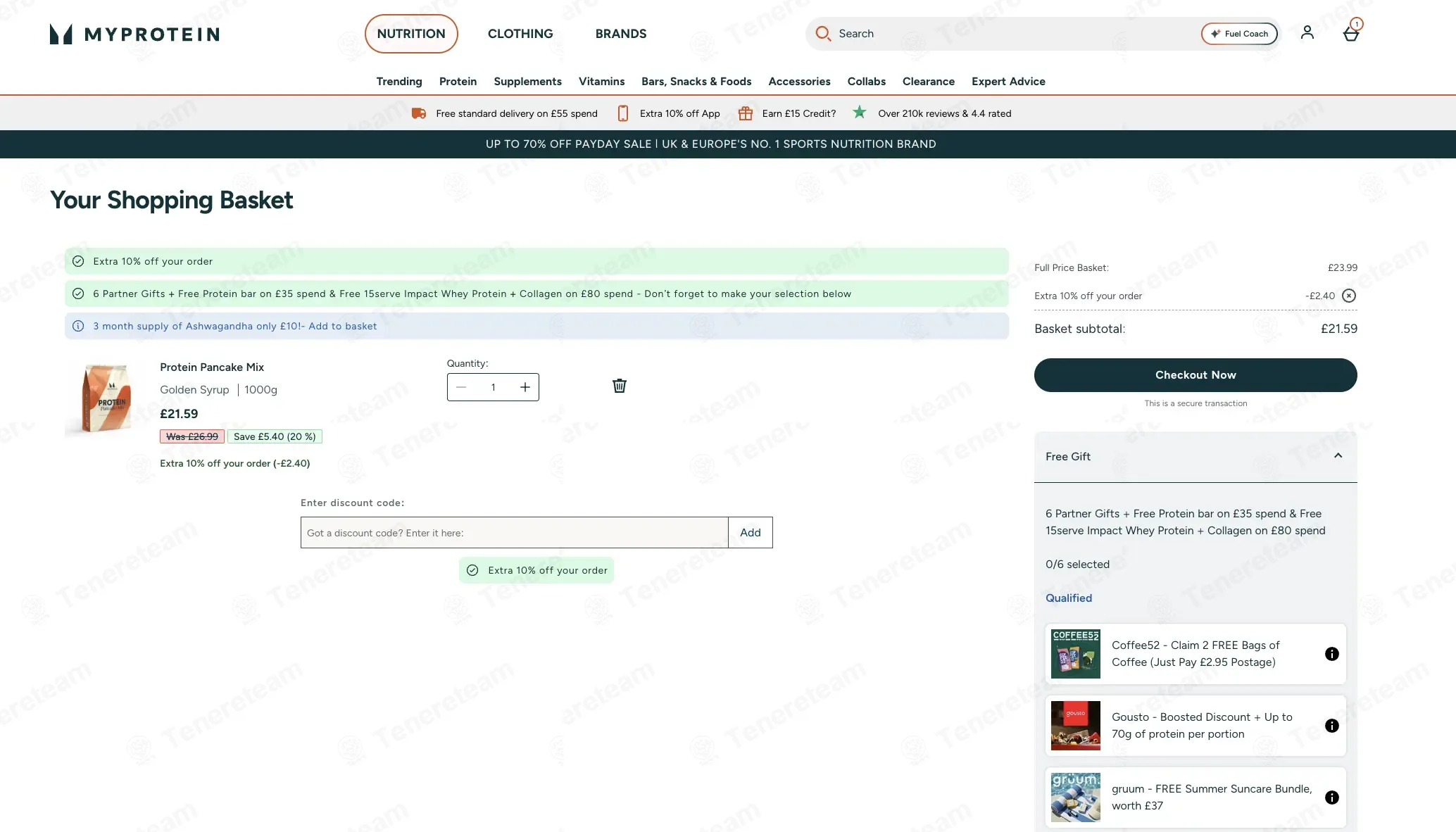Viewport: 1456px width, 832px height.
Task: Click the Checkout Now button
Action: click(x=1195, y=375)
